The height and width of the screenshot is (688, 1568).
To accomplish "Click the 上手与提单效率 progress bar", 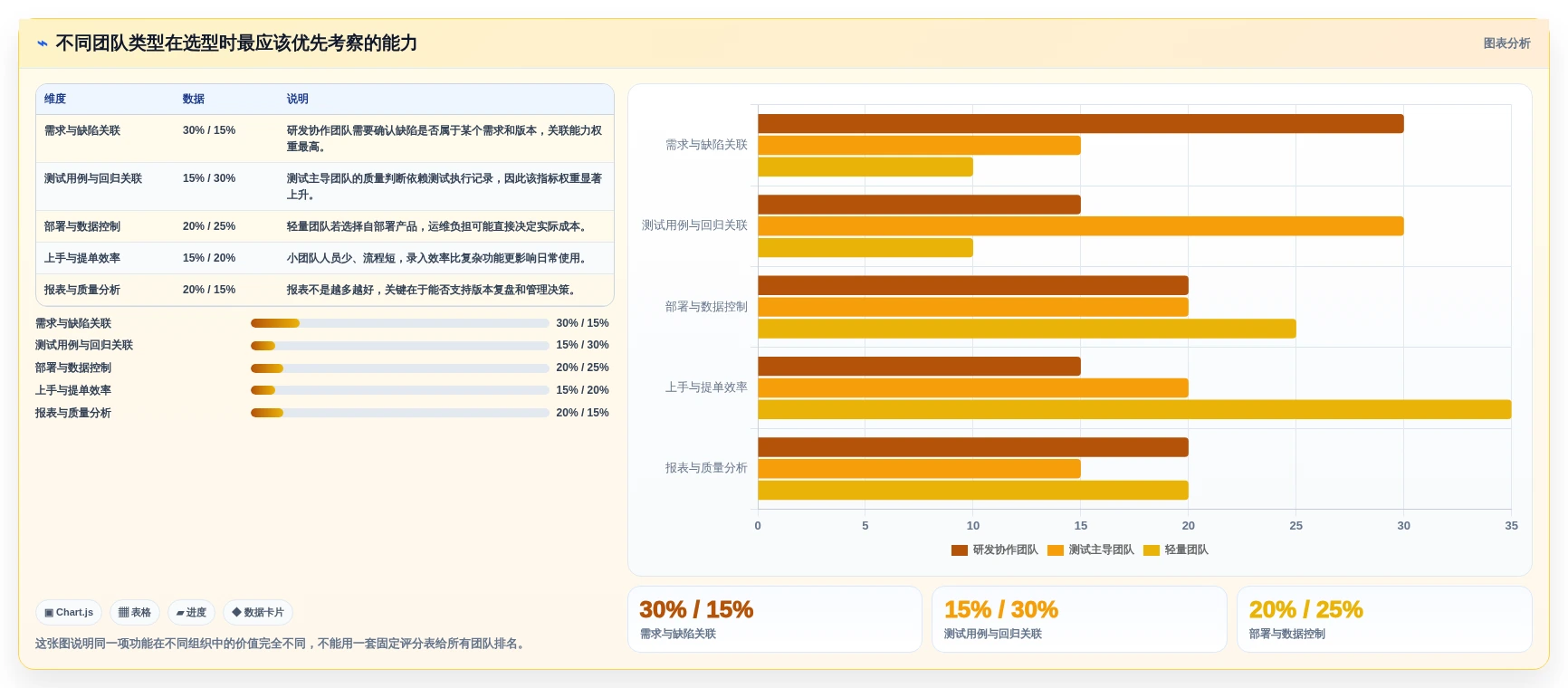I will [x=400, y=390].
